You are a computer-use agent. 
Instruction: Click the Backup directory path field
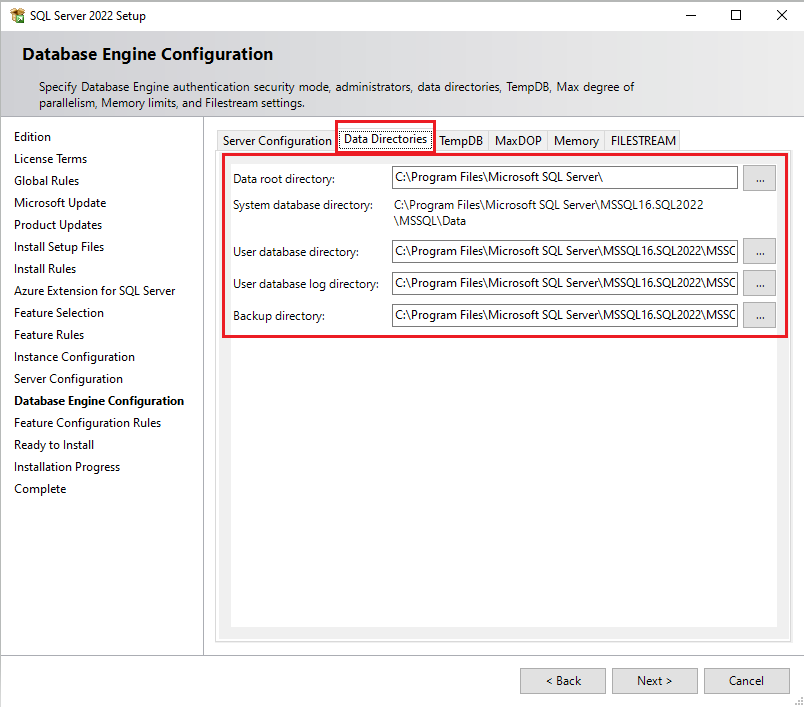564,315
